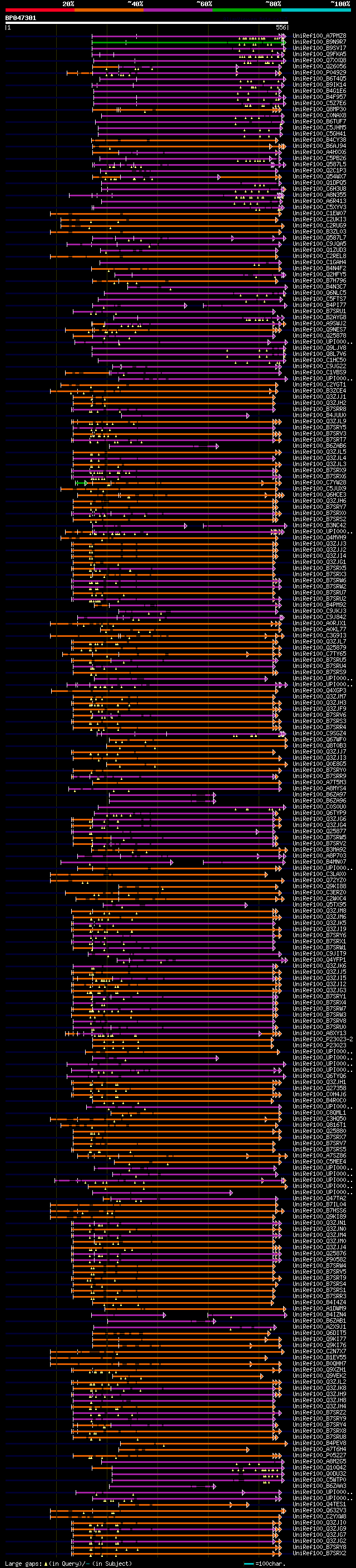Screen dimensions: 356x1568
Task: Click label UniRef100_Q0E8G5
Action: click(x=319, y=764)
